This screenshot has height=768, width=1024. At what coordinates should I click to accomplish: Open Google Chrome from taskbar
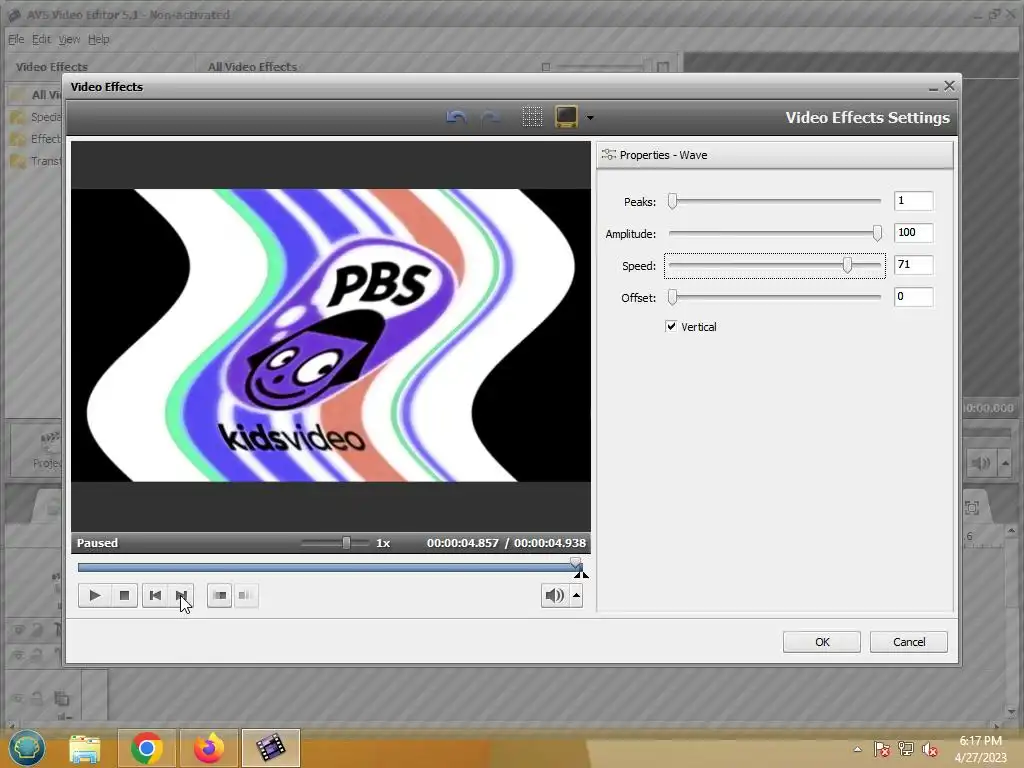tap(146, 748)
